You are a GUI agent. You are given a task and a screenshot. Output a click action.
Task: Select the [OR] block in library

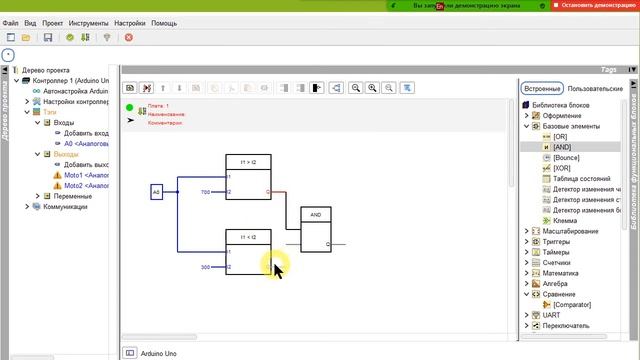coord(560,137)
